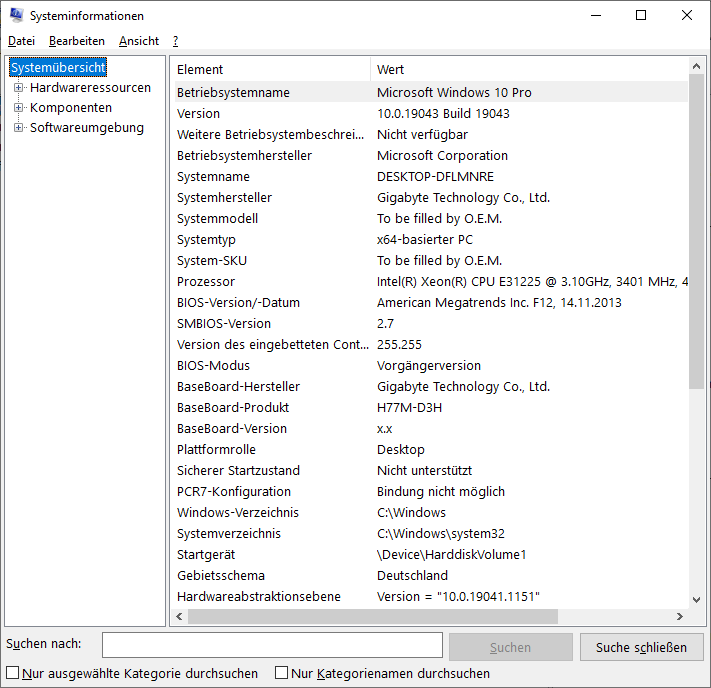Select the Hardwareressourcen tree label
Image resolution: width=711 pixels, height=688 pixels.
90,88
